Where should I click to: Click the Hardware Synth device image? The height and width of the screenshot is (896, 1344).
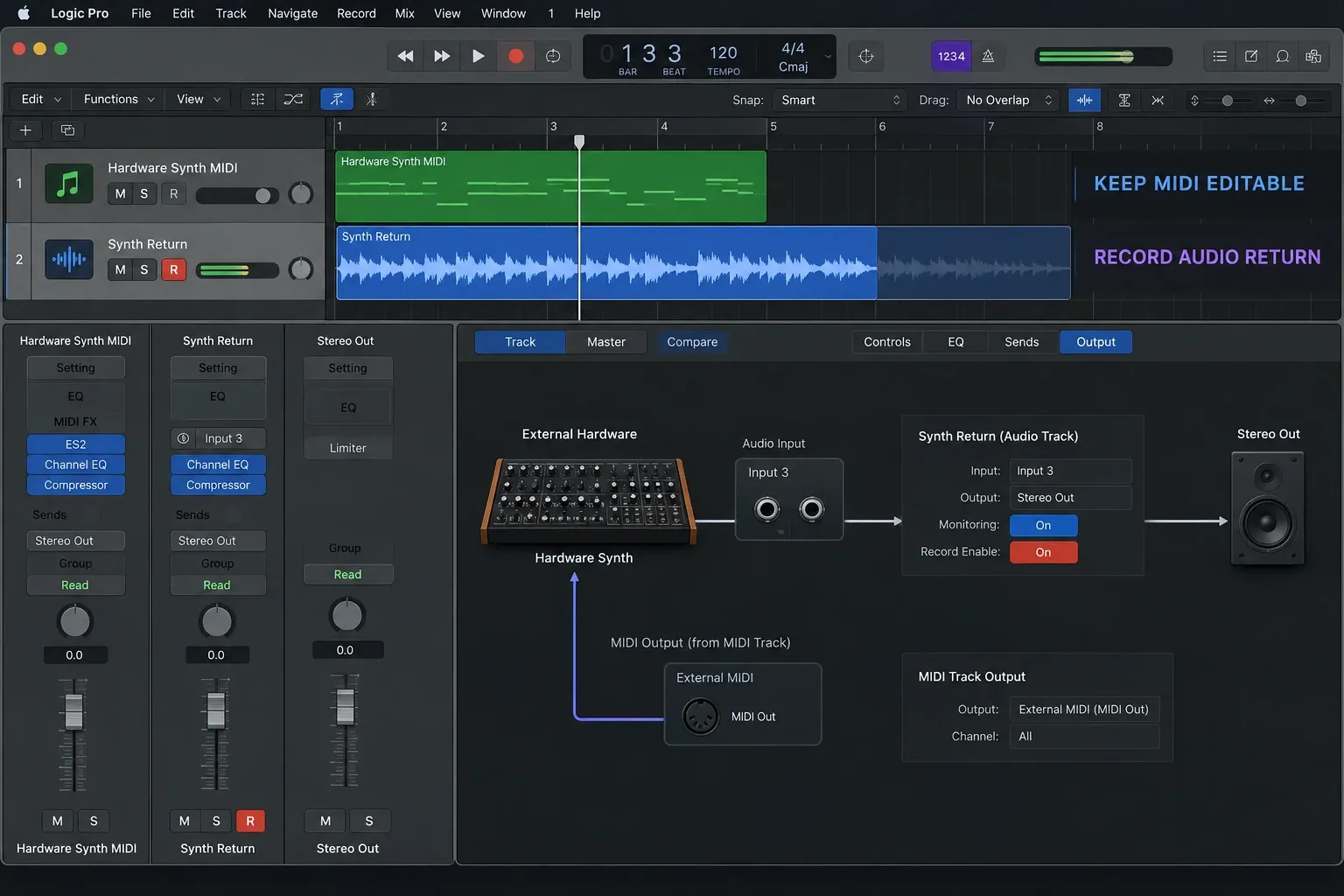pos(588,500)
